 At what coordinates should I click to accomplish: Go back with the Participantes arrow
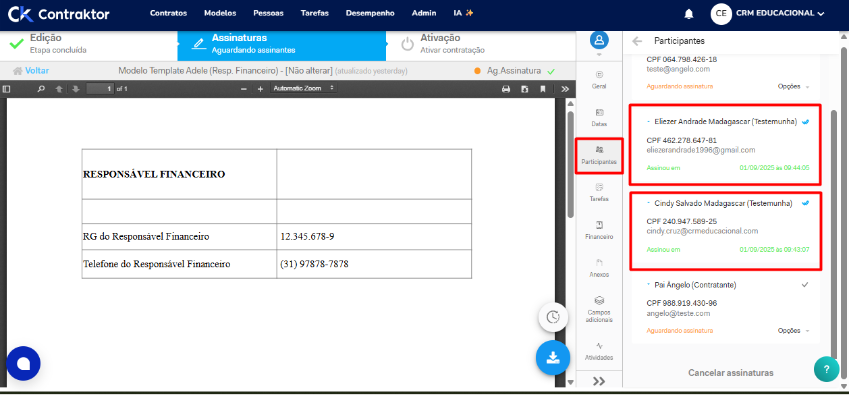637,41
